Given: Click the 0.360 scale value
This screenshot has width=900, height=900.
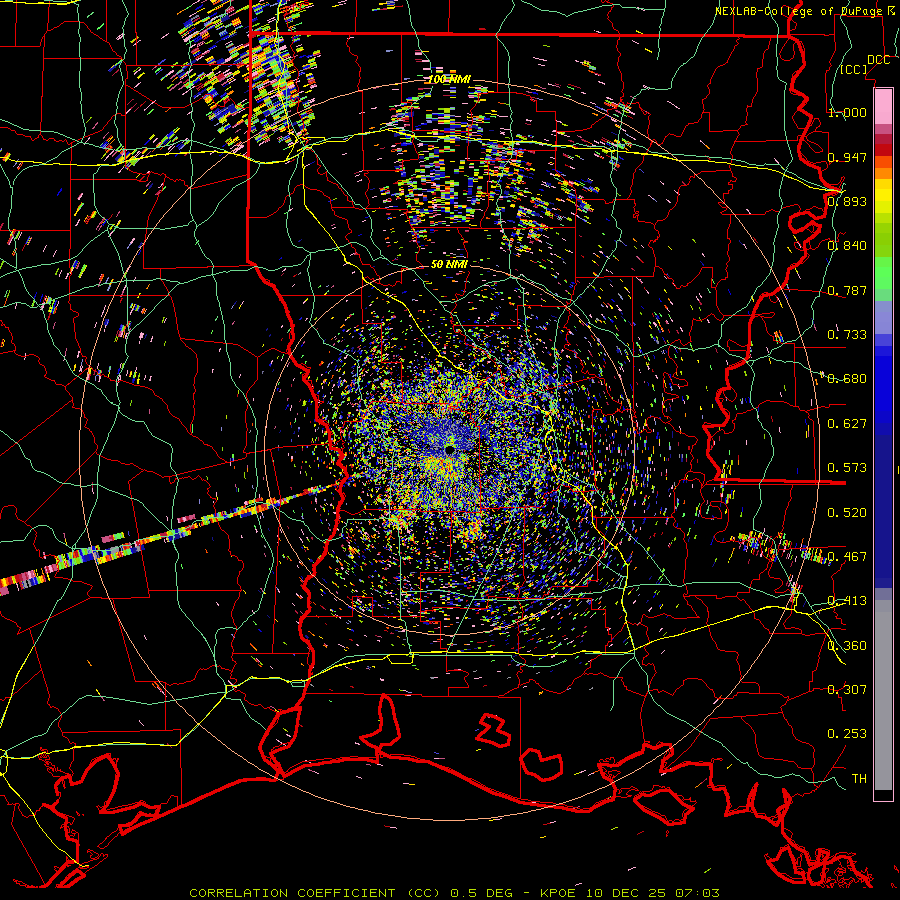Looking at the screenshot, I should point(847,646).
